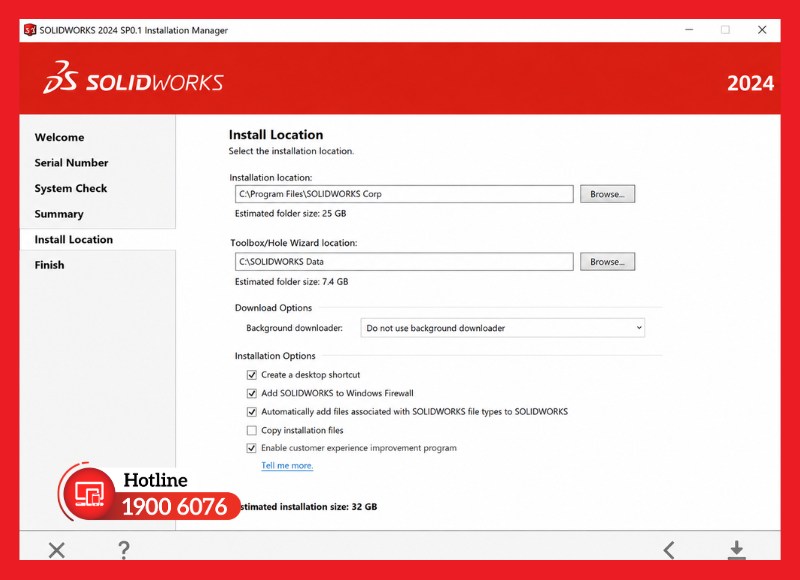Screen dimensions: 800x580
Task: Click 'Estimated folder size: 7.4 GB' text
Action: [291, 282]
